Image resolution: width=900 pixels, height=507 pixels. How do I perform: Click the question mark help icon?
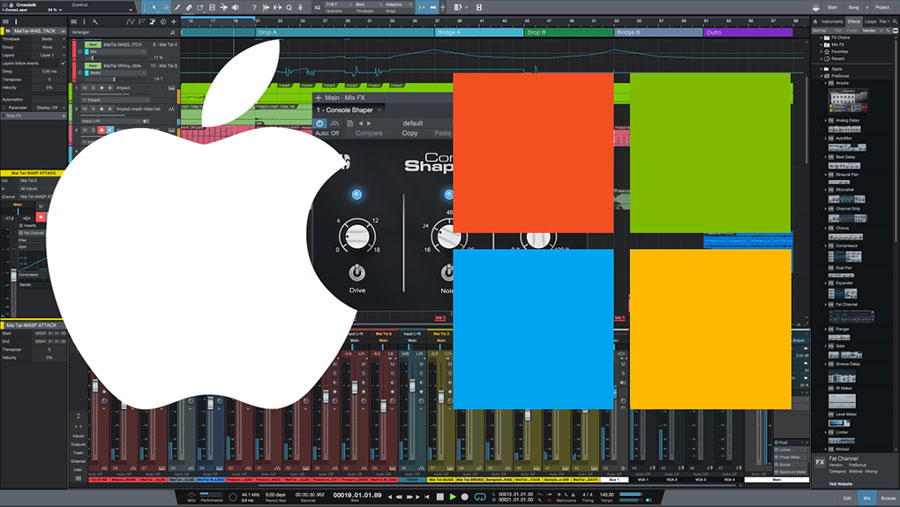coord(254,7)
